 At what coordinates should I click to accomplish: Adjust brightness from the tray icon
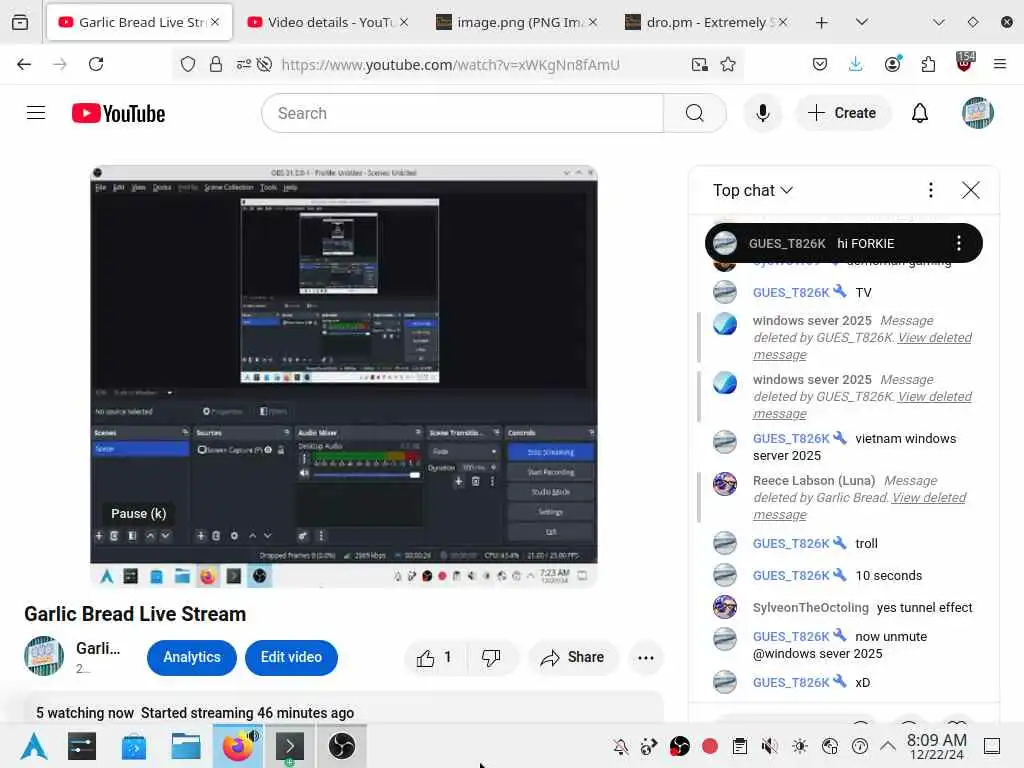point(800,746)
